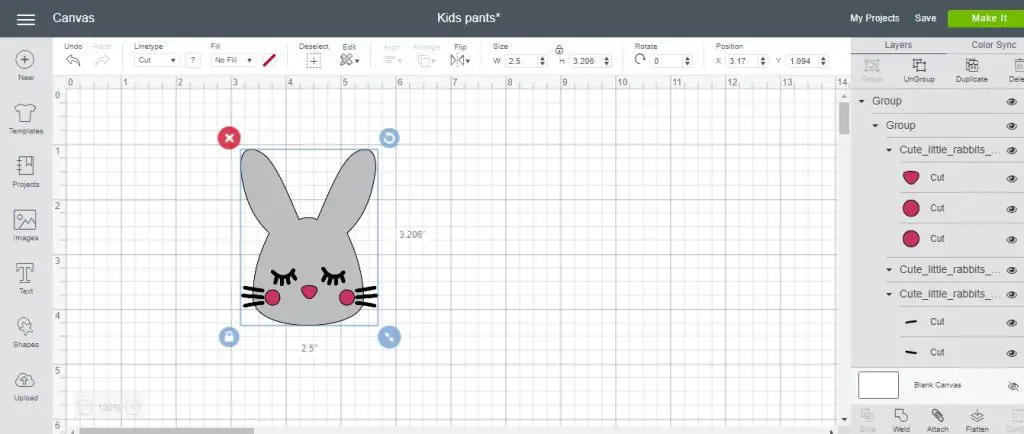Select the nose-shaped Cut layer swatch
This screenshot has height=434, width=1024.
[x=910, y=178]
